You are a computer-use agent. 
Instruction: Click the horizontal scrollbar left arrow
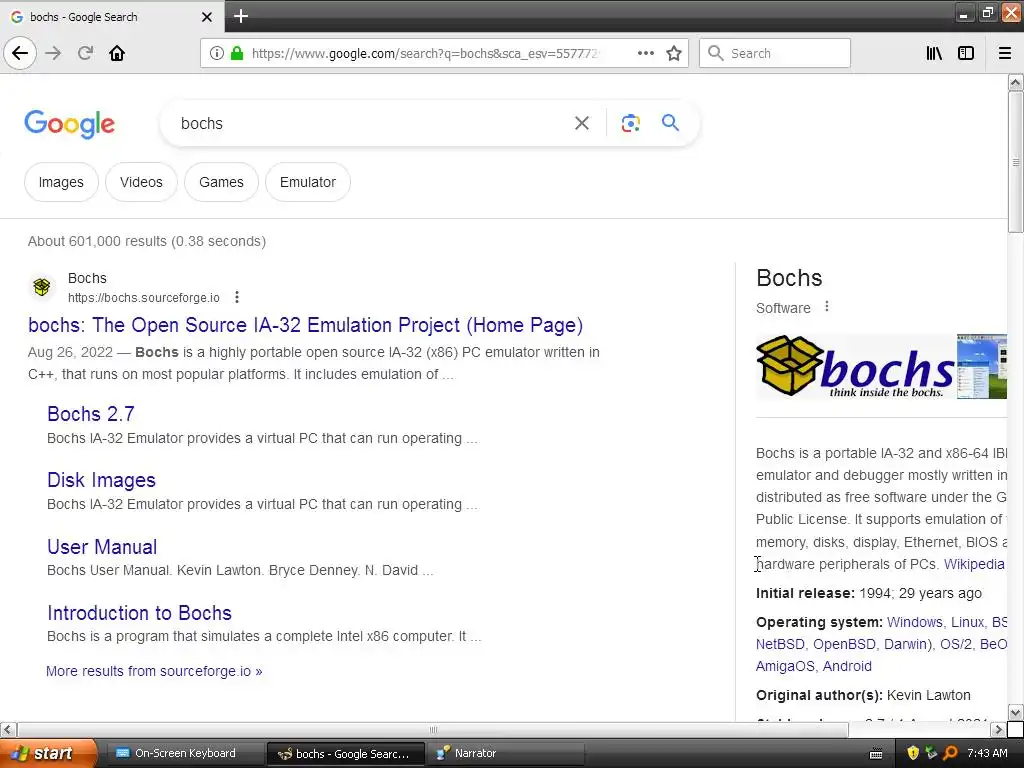(x=8, y=729)
